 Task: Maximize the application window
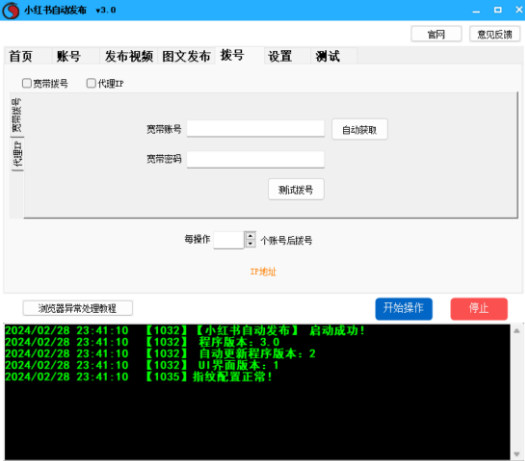point(498,10)
